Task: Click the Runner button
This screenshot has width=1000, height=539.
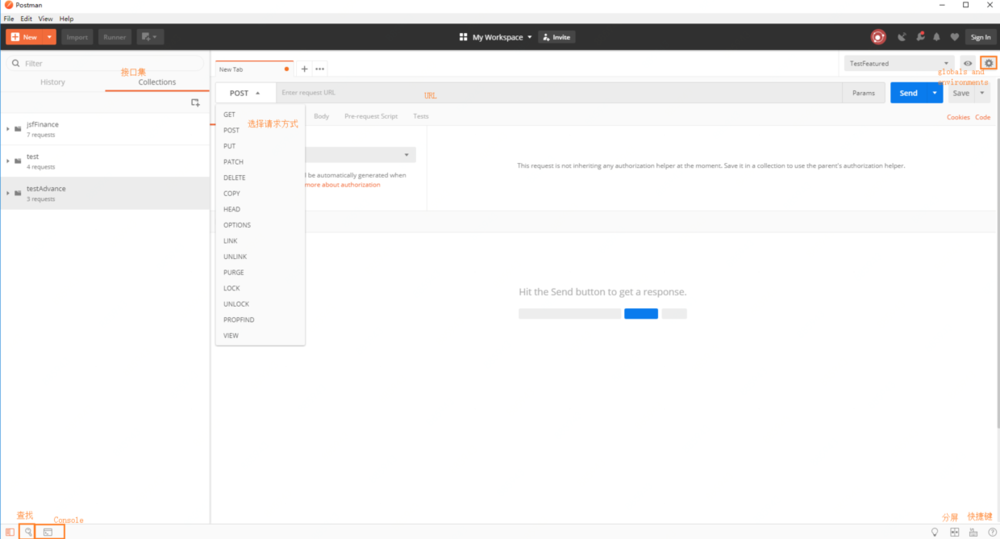Action: [x=115, y=37]
